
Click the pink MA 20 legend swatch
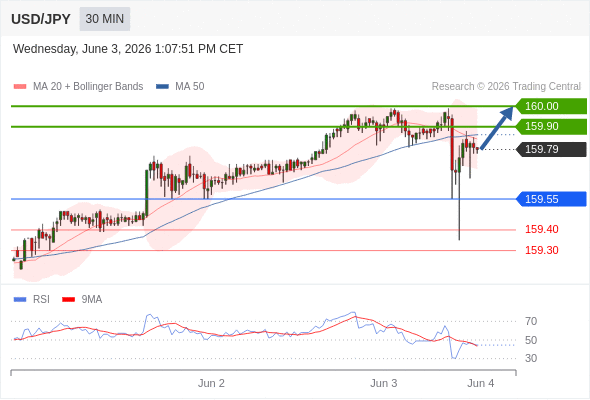pos(20,87)
